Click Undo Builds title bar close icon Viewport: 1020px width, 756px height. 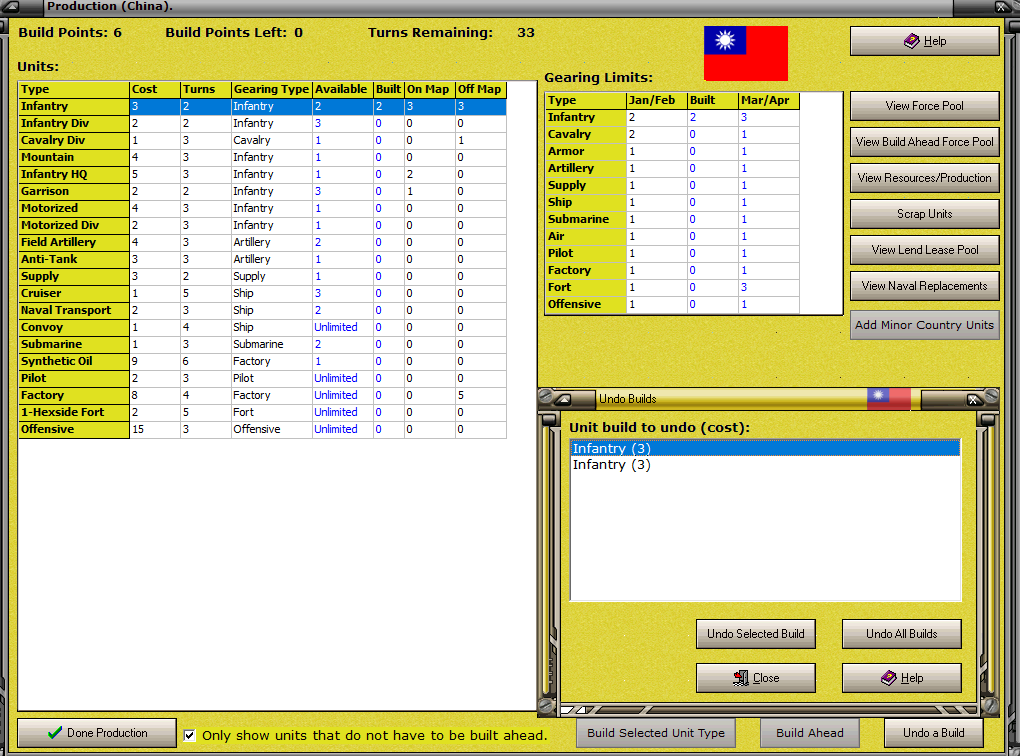coord(973,399)
